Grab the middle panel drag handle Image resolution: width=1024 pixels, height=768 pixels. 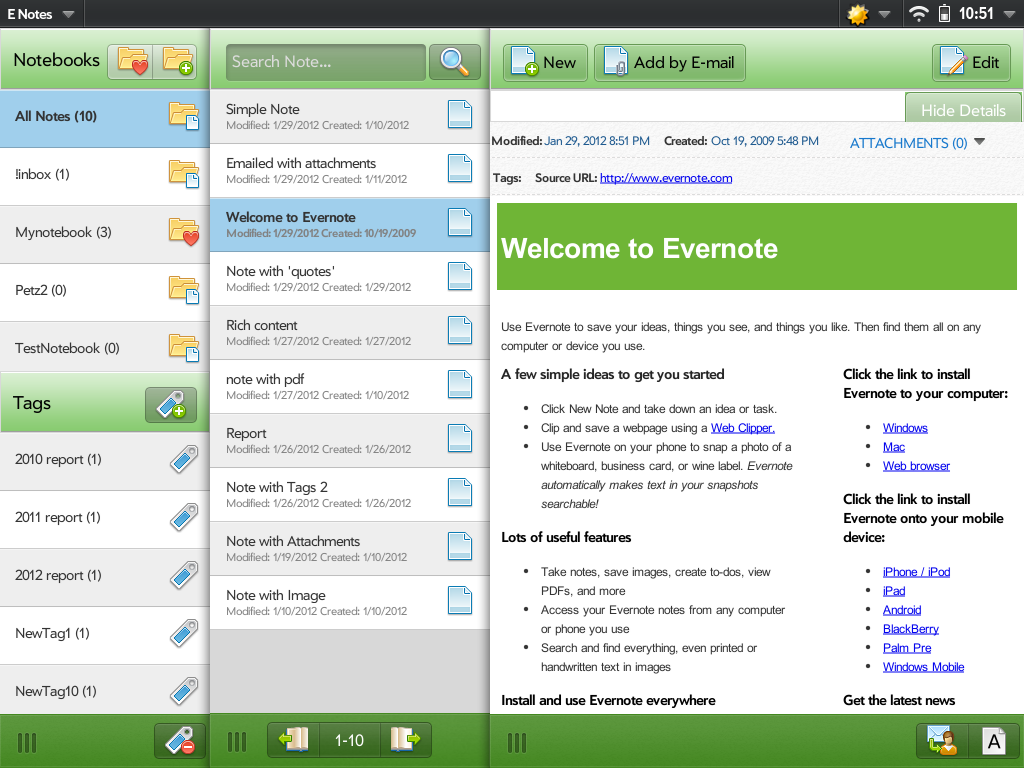(237, 742)
